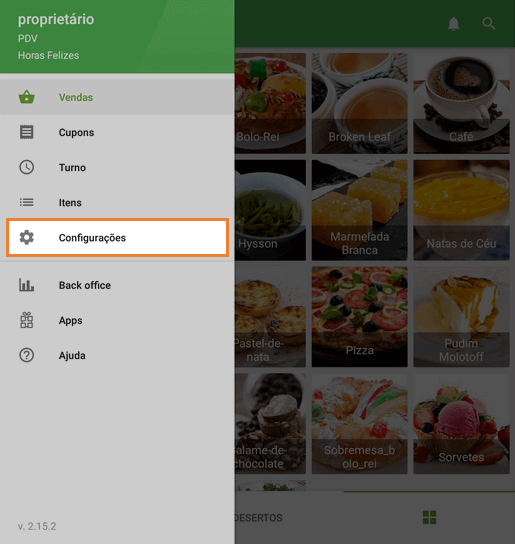Add Sorvetes item from the grid

[461, 423]
